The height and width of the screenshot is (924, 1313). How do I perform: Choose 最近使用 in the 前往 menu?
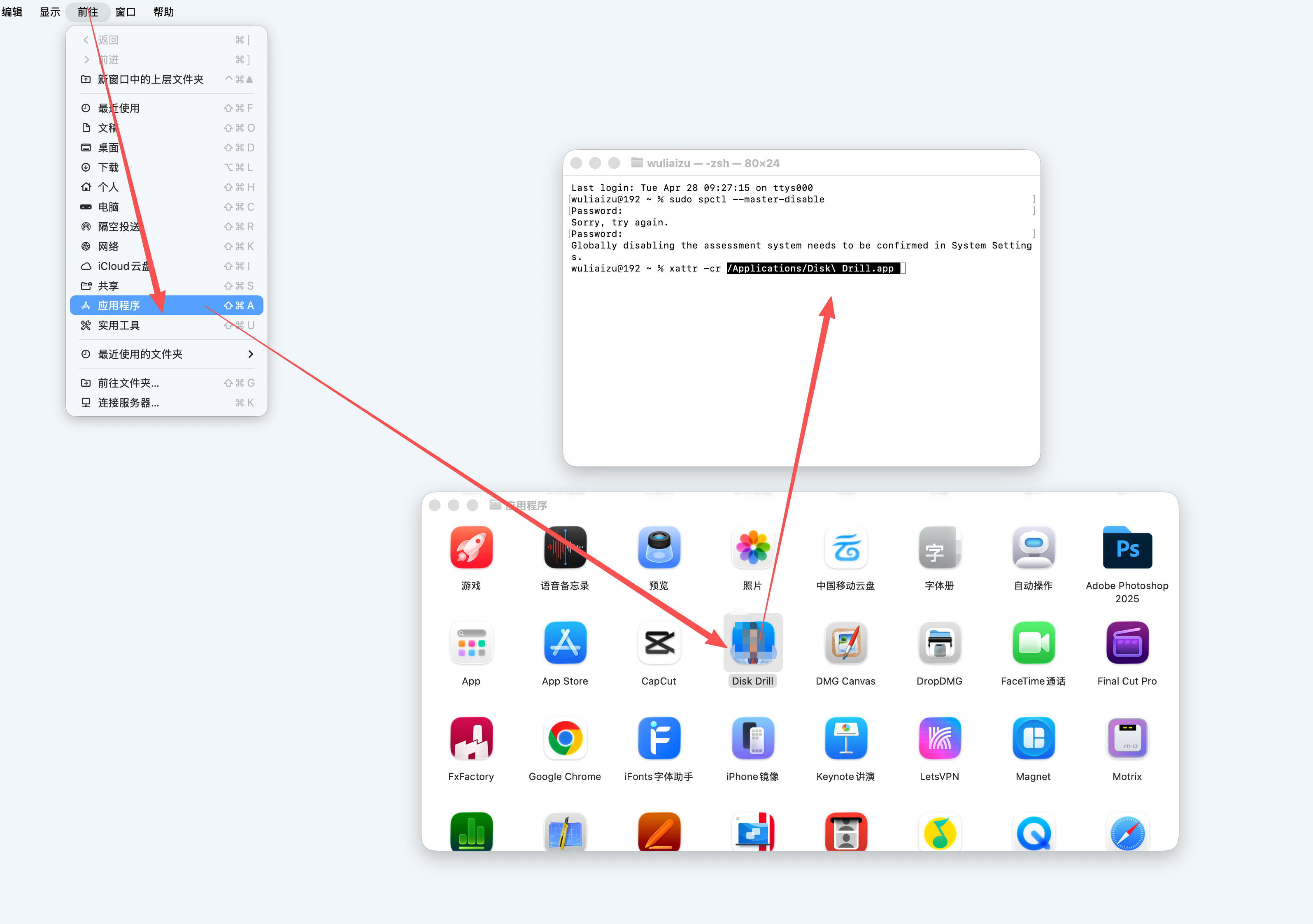tap(166, 108)
